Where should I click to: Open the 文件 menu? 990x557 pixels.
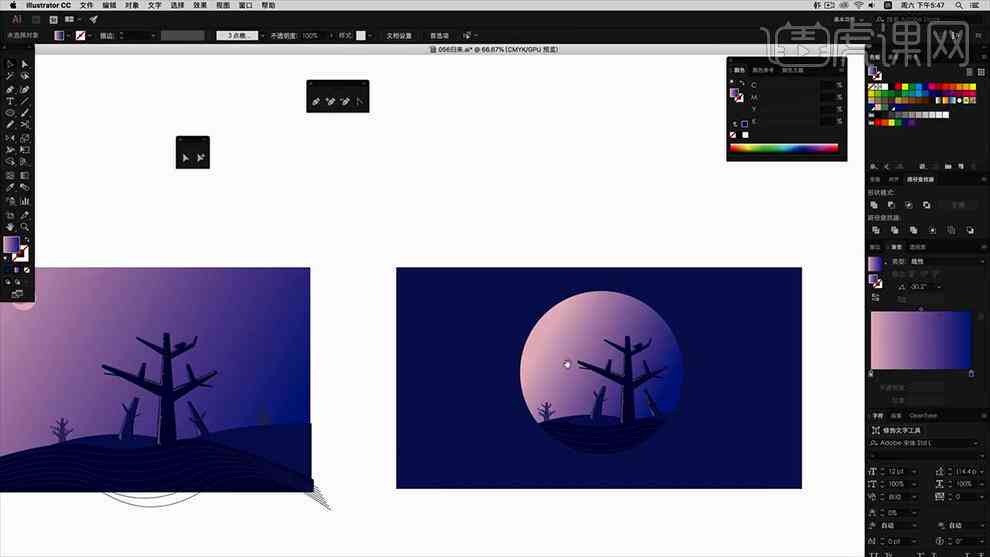point(86,5)
